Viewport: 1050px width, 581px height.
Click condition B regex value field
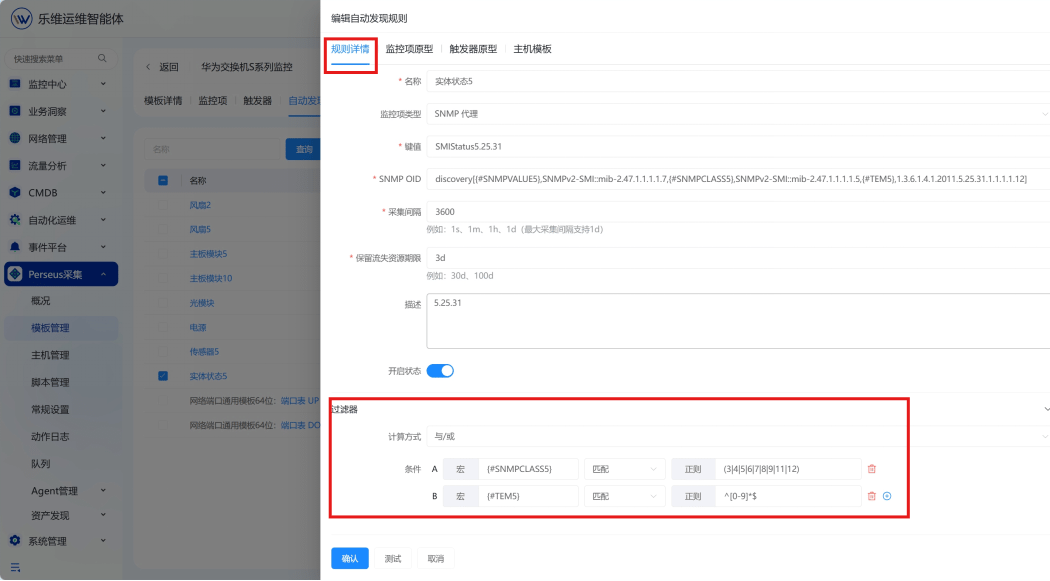788,496
